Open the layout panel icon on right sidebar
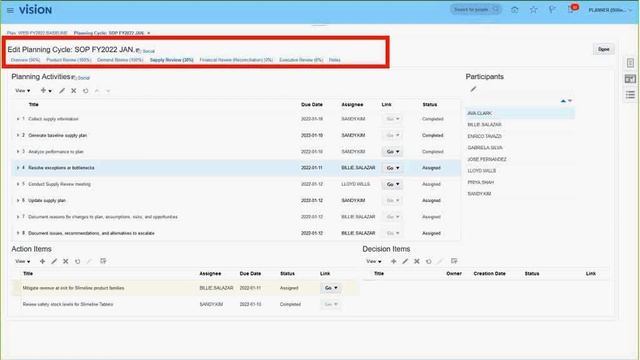 [630, 79]
